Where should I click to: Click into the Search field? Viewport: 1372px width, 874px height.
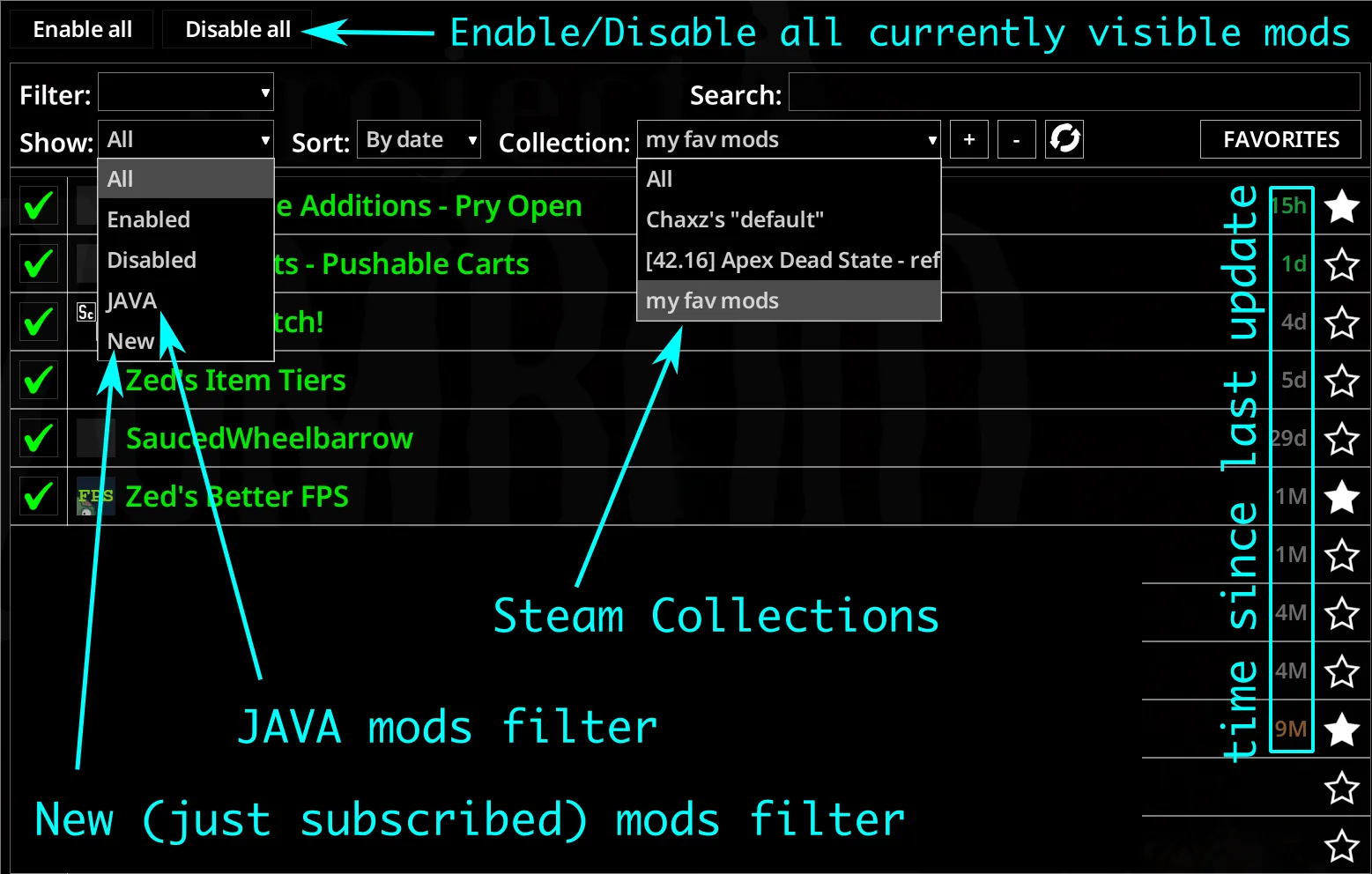pyautogui.click(x=1073, y=93)
